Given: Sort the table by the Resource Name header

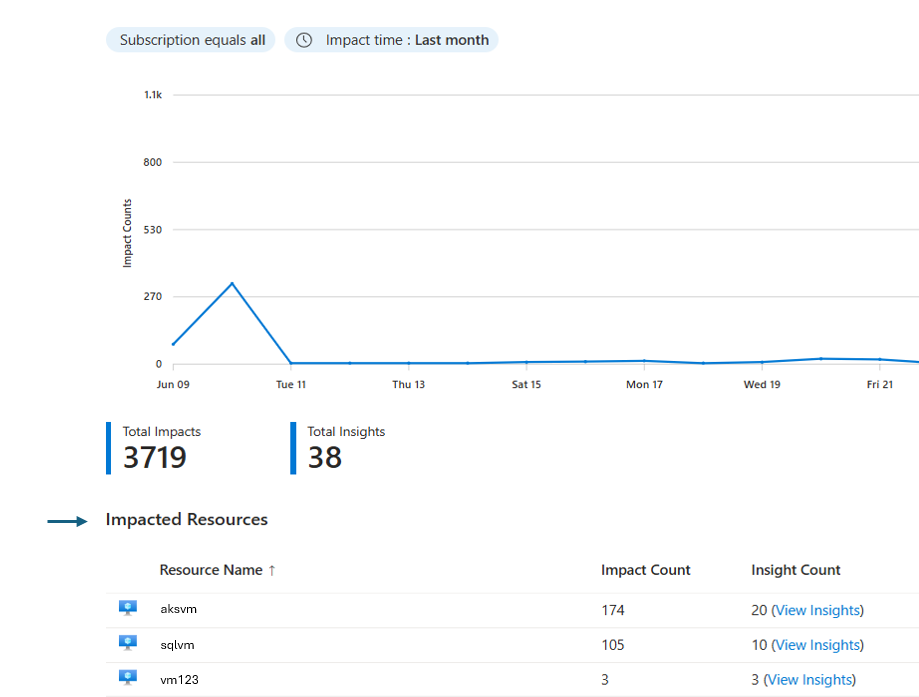Looking at the screenshot, I should click(213, 569).
